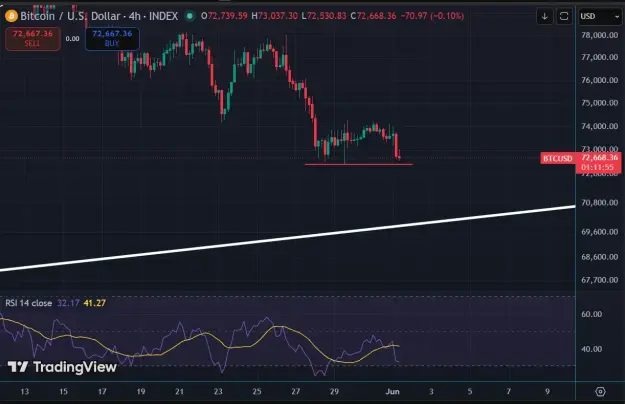Click the Jun date axis label
Image resolution: width=625 pixels, height=404 pixels.
pyautogui.click(x=392, y=392)
